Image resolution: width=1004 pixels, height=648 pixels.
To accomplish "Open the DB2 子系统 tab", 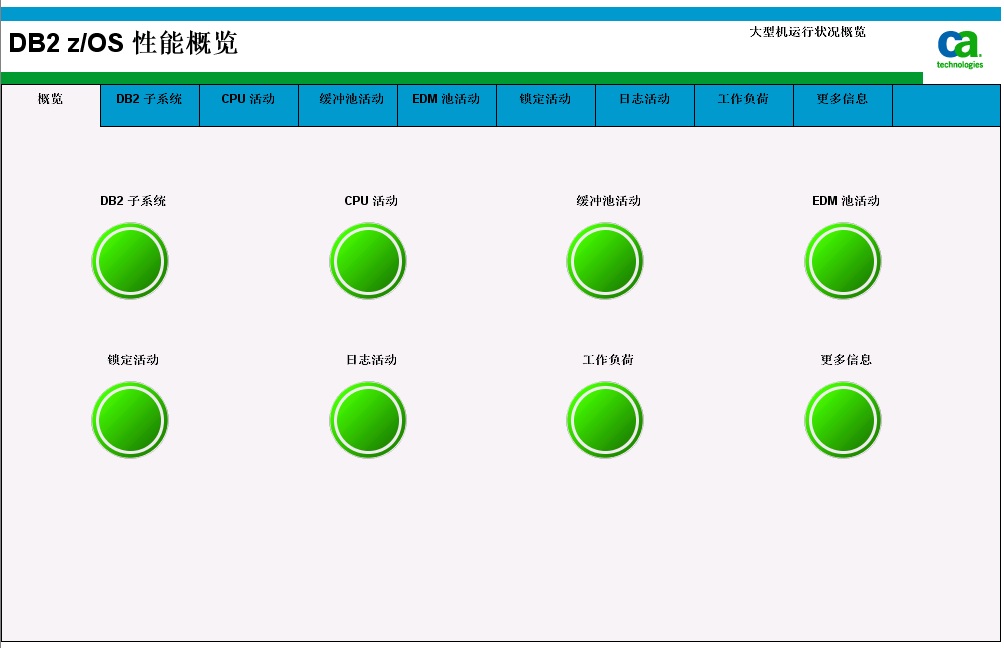I will click(150, 105).
